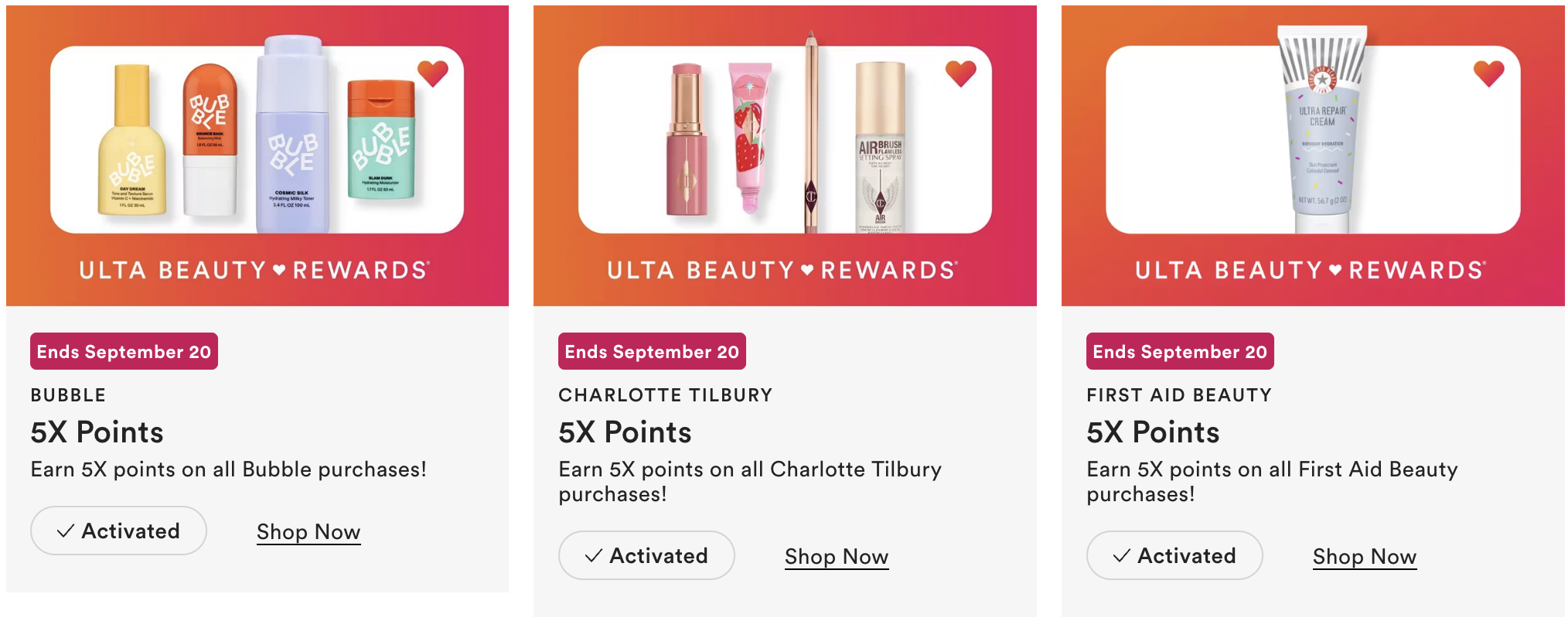Click the orange Bubble balancing bottle image
Image resolution: width=1568 pixels, height=628 pixels.
coord(210,139)
